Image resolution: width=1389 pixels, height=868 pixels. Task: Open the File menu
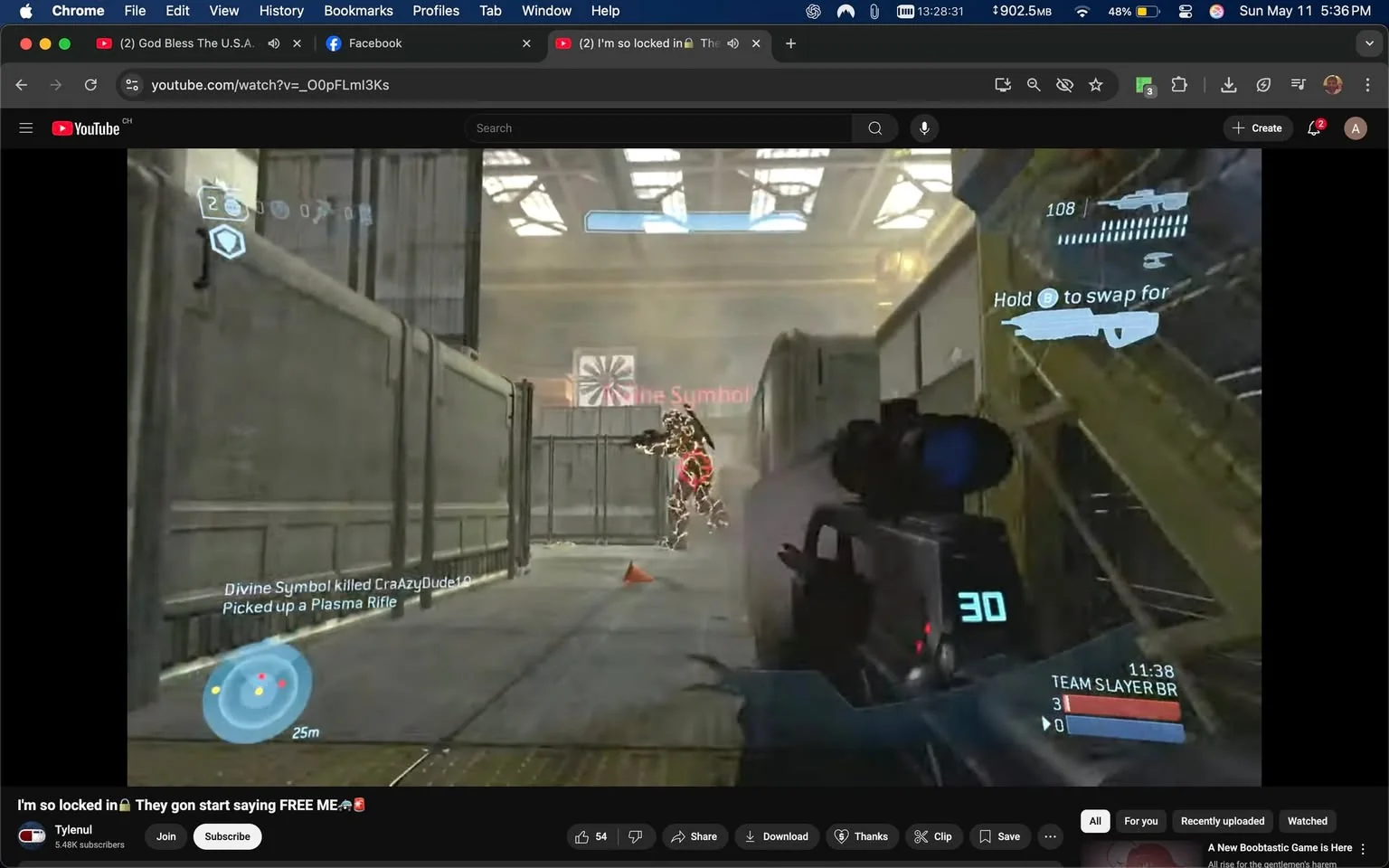tap(135, 11)
